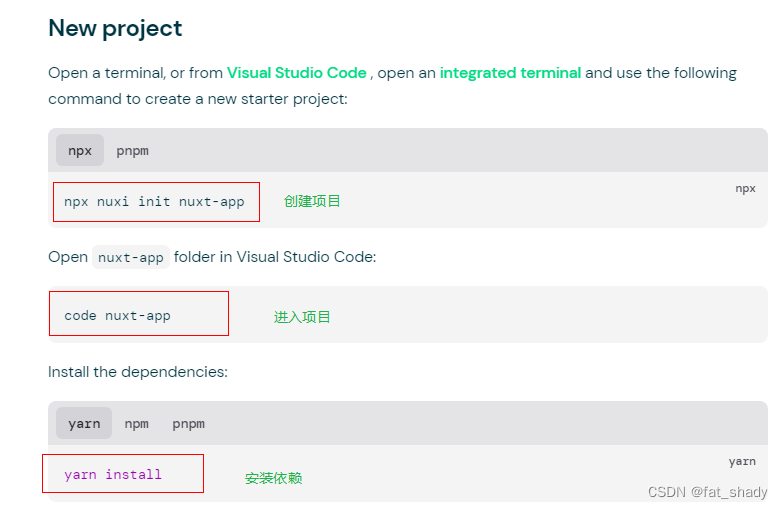This screenshot has height=509, width=783.
Task: Click the yarn label right of code block
Action: coord(742,461)
